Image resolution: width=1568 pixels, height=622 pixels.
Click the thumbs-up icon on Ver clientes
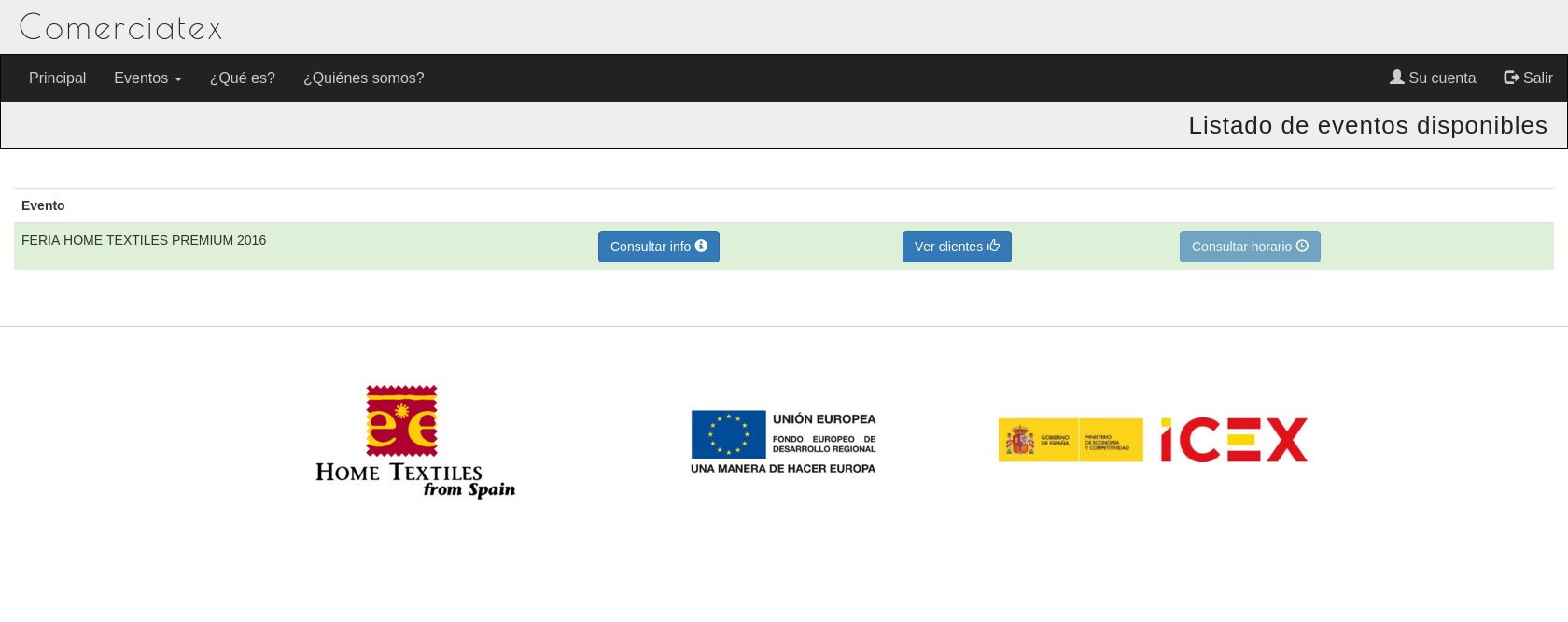click(x=993, y=246)
